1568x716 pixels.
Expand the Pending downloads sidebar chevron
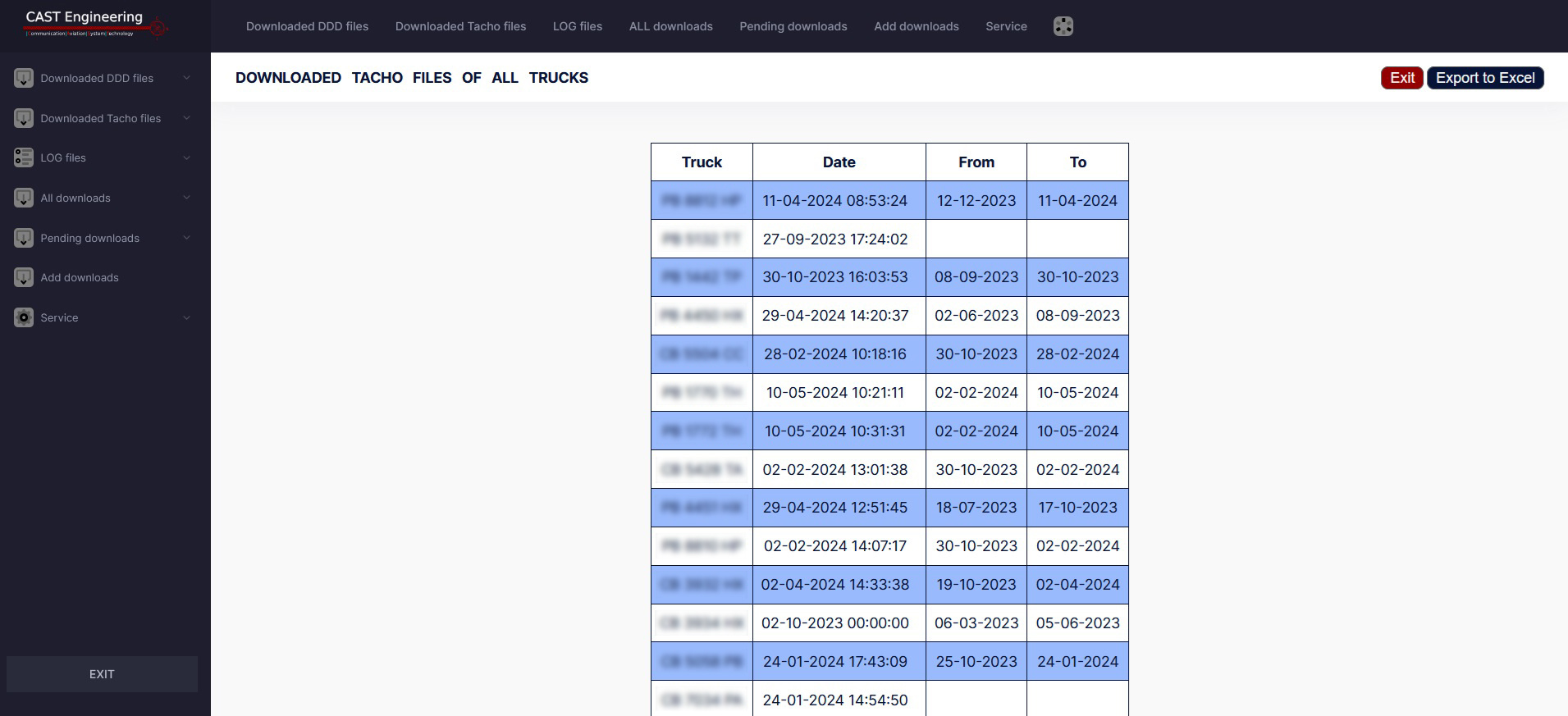pos(186,238)
